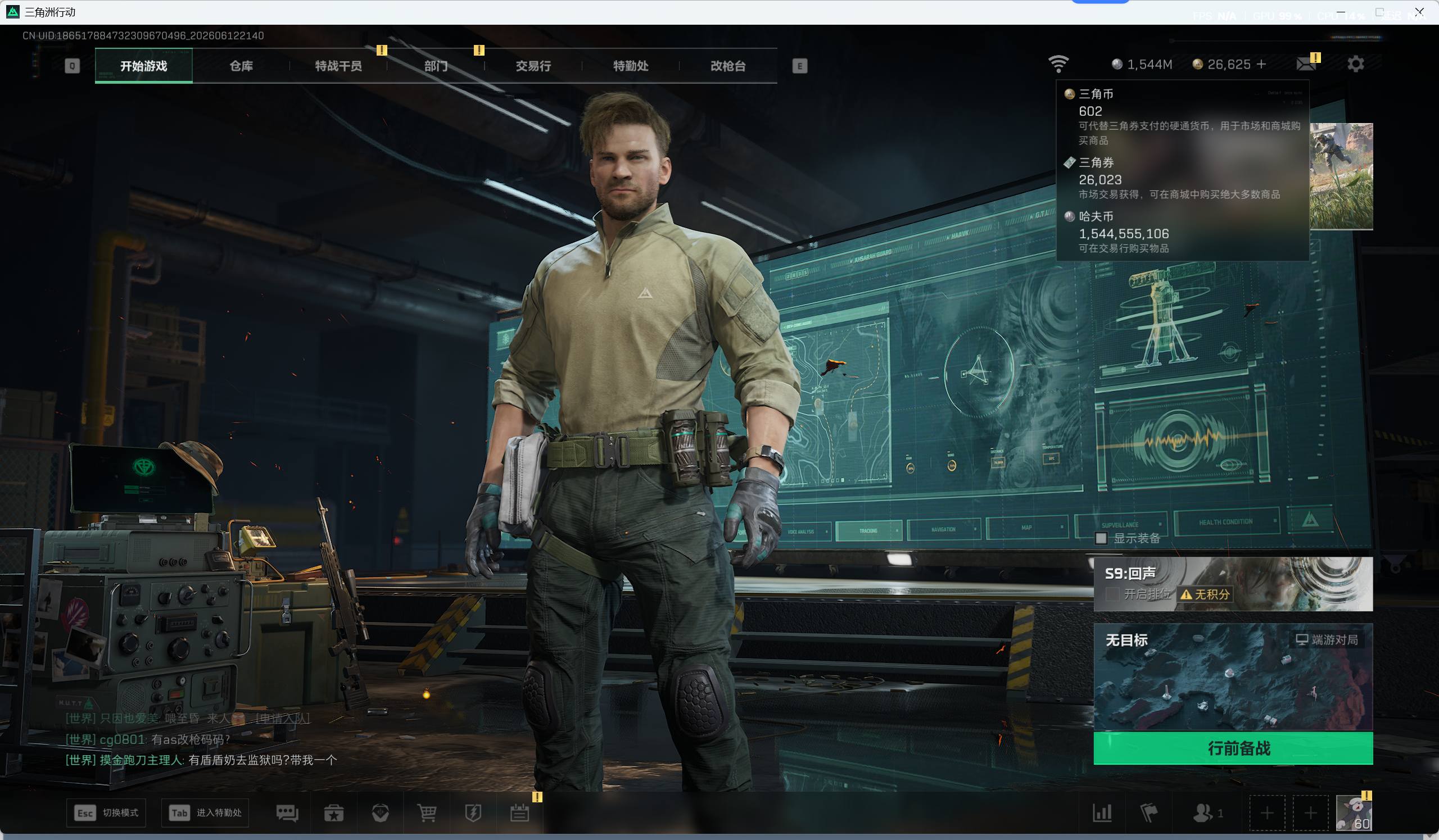Click chat message 有盾盾奶去监狱吗?带我一个

263,760
